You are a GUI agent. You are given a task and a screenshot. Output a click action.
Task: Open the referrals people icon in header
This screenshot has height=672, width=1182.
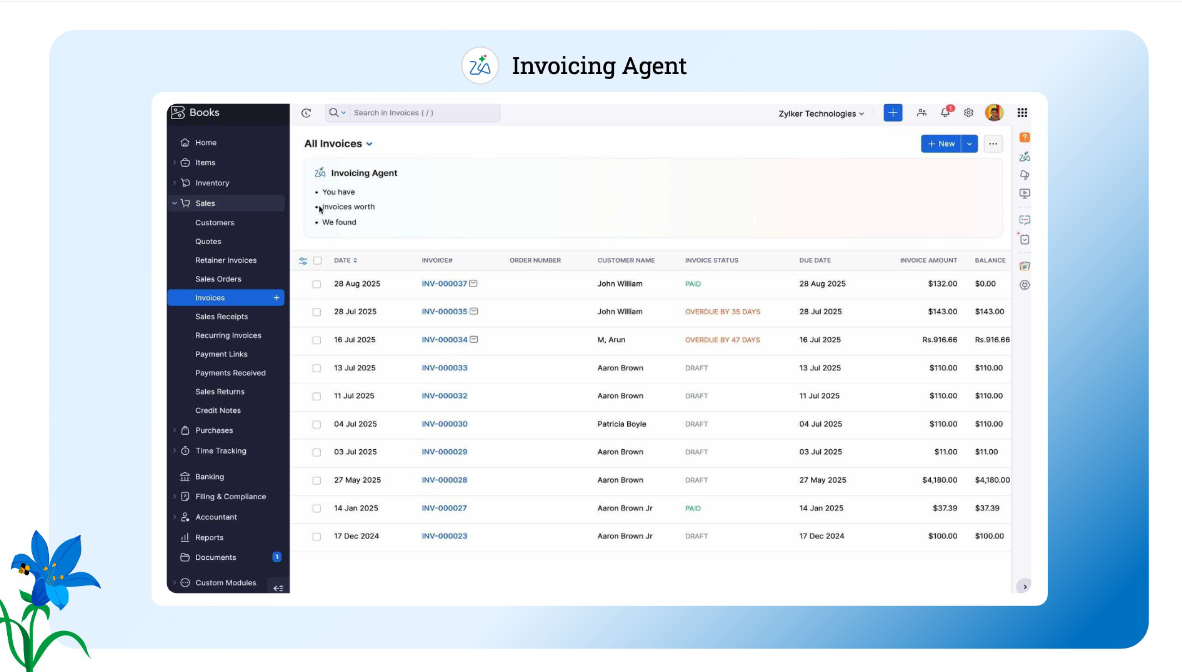pyautogui.click(x=921, y=113)
